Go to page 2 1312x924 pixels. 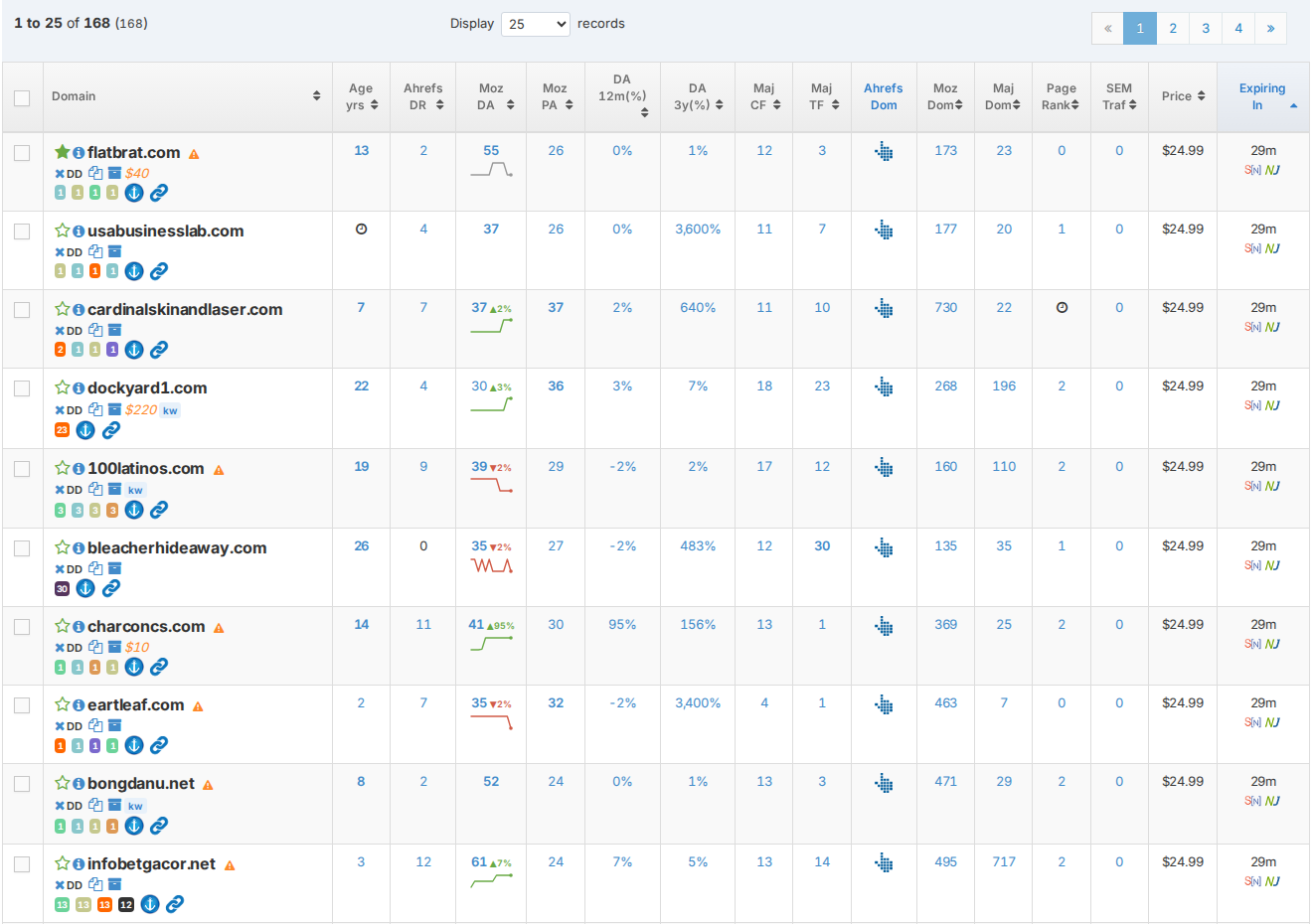(x=1173, y=28)
